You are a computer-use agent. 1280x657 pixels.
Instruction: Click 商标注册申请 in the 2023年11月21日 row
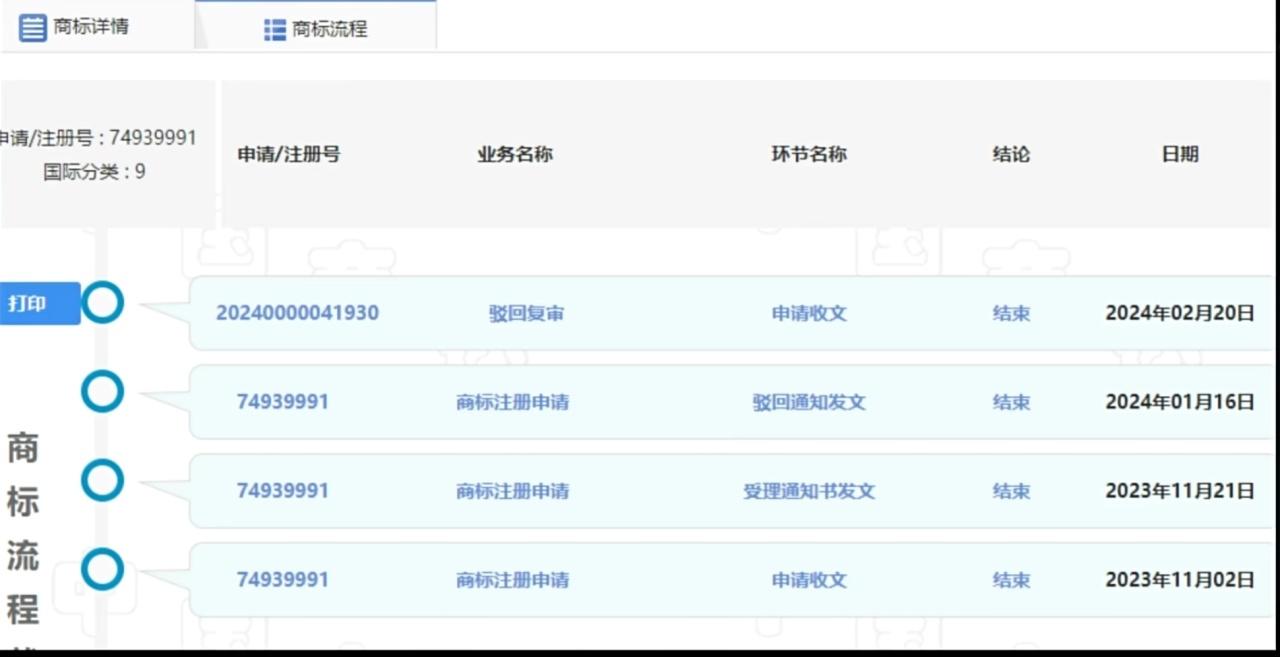pyautogui.click(x=513, y=491)
